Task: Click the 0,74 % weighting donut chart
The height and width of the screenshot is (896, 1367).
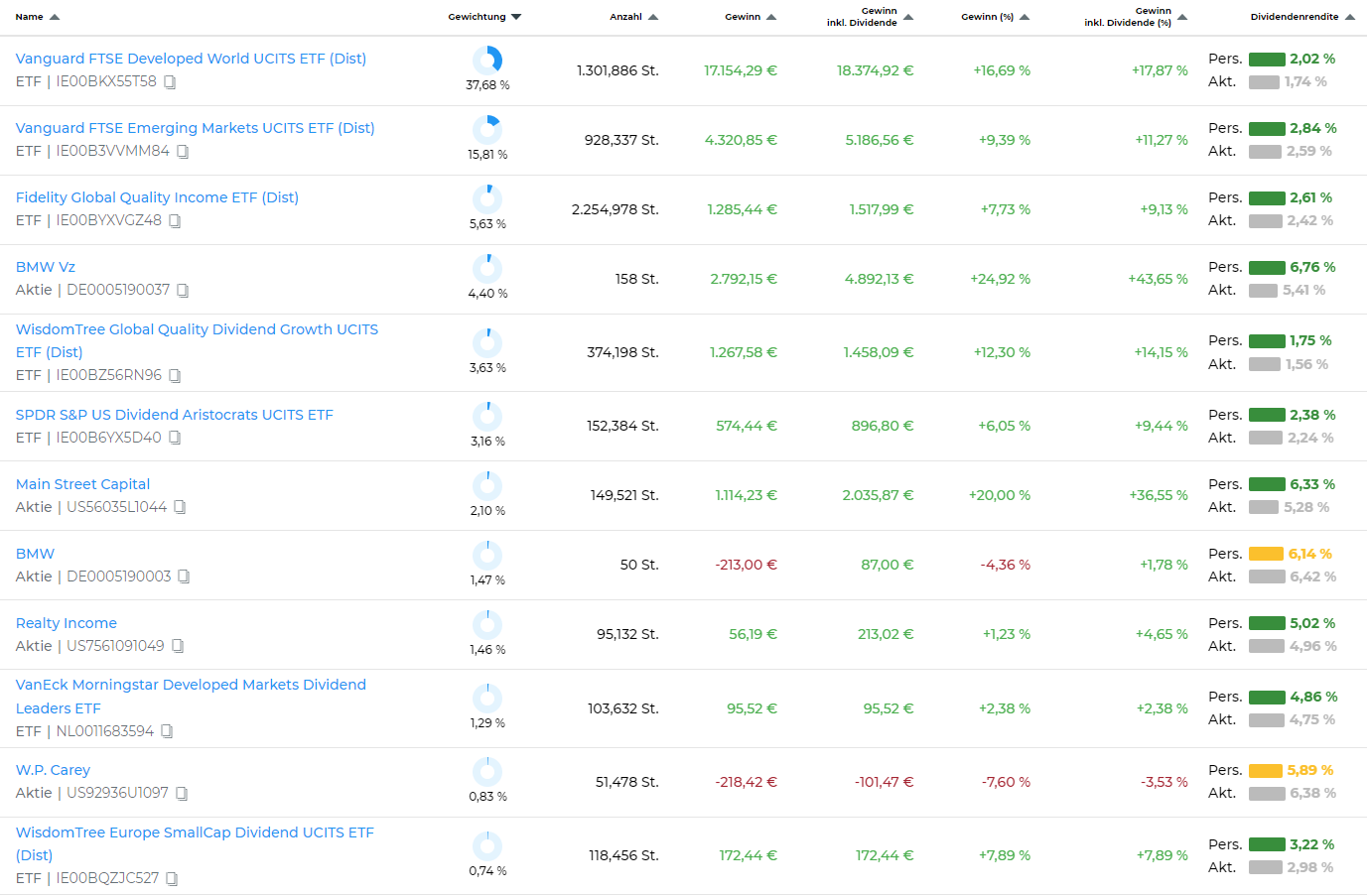Action: 487,845
